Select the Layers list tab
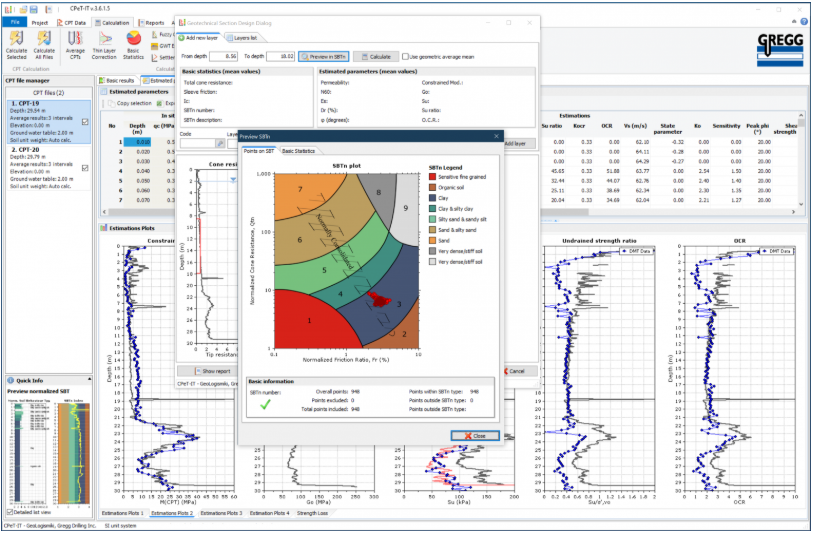This screenshot has width=813, height=534. tap(242, 38)
